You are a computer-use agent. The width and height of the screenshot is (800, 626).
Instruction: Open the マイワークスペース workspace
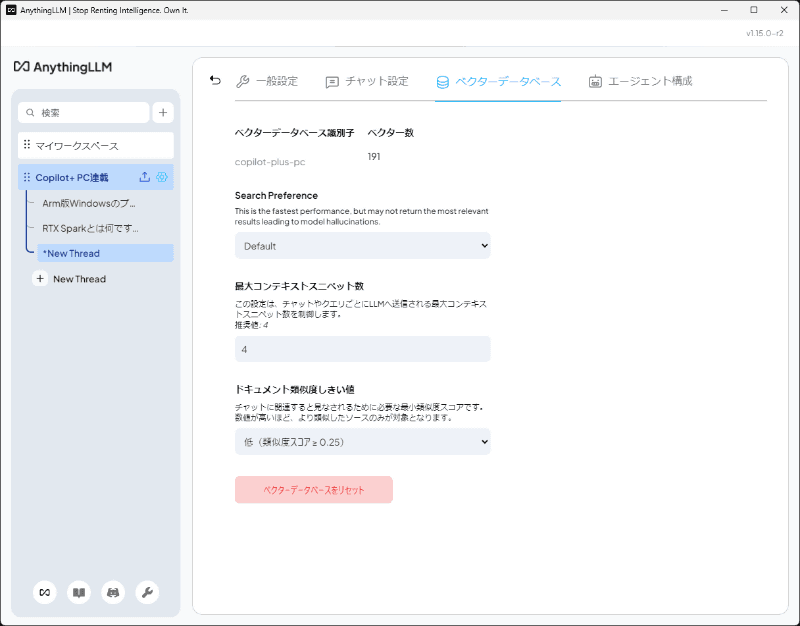[96, 146]
